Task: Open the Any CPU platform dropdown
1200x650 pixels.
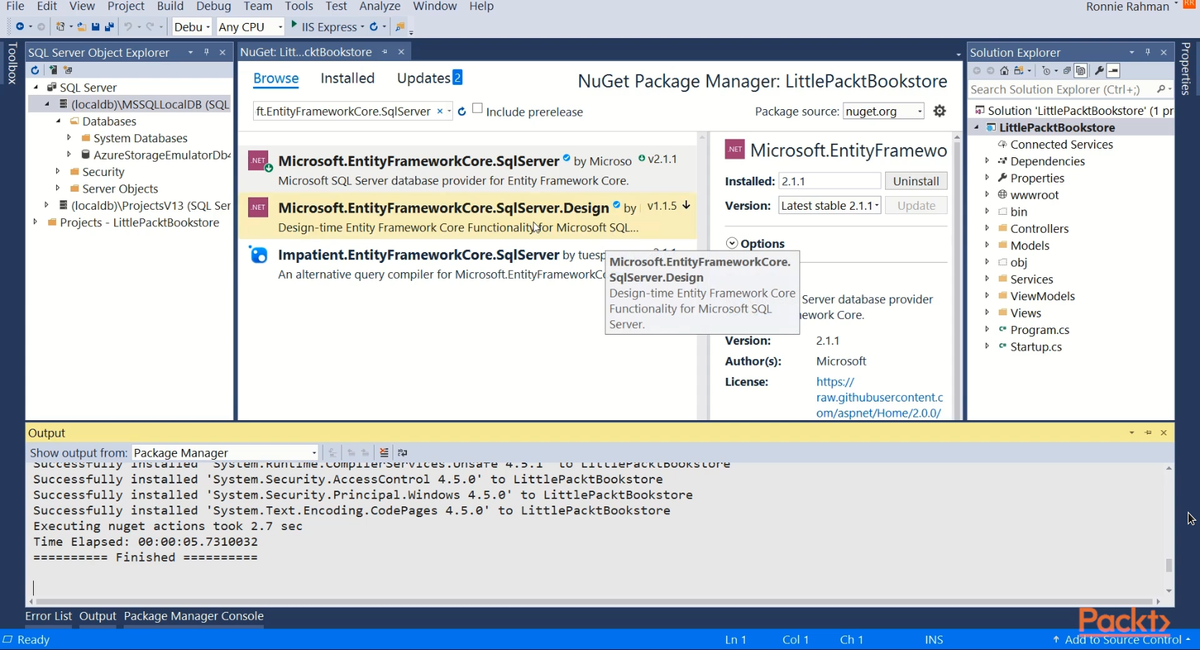Action: (248, 27)
